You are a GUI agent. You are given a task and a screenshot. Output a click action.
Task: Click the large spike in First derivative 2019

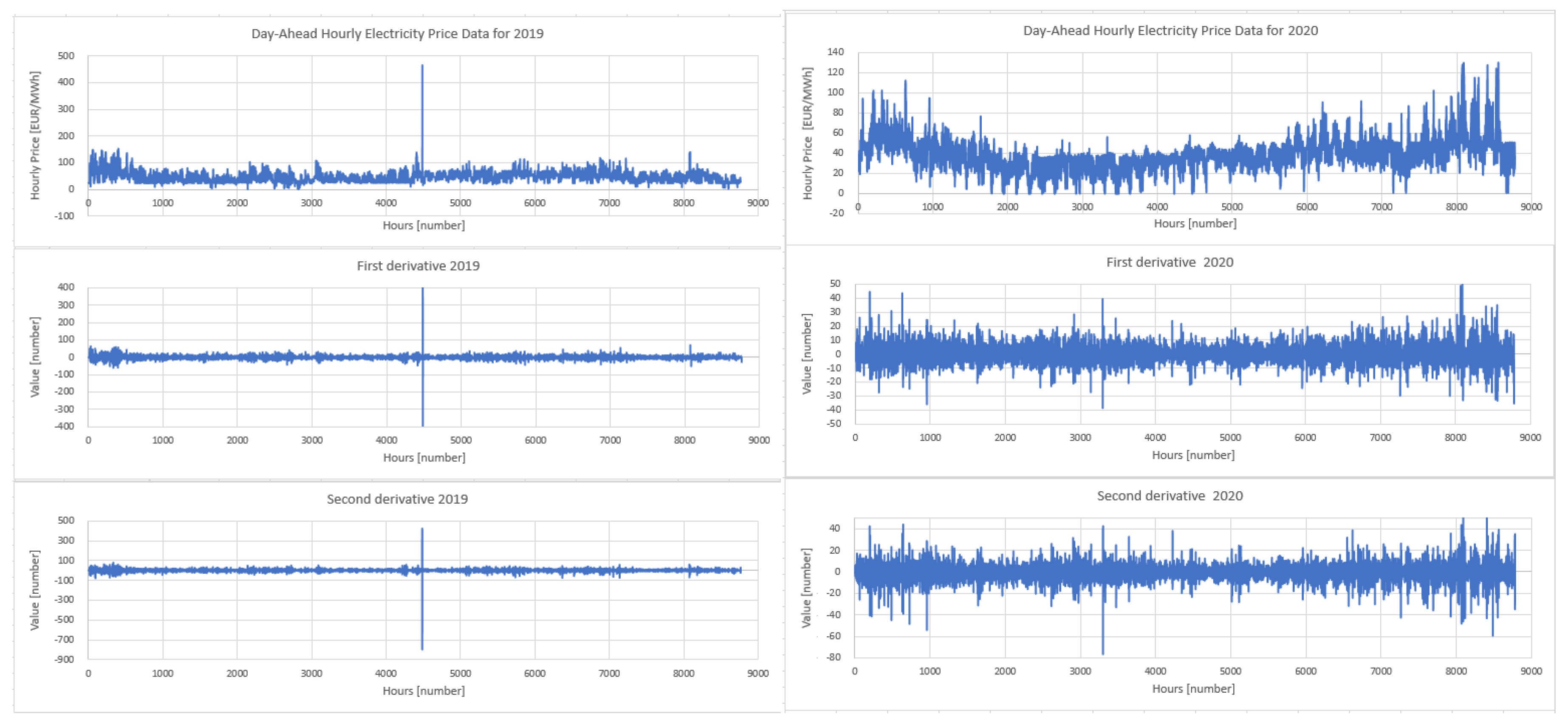click(x=422, y=317)
